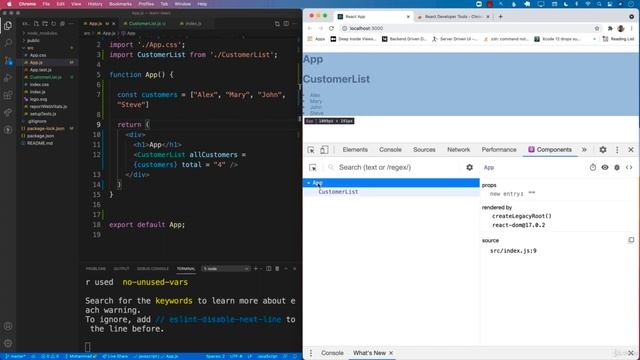The height and width of the screenshot is (360, 640).
Task: Open the DevTools customize three-dot menu
Action: (617, 150)
